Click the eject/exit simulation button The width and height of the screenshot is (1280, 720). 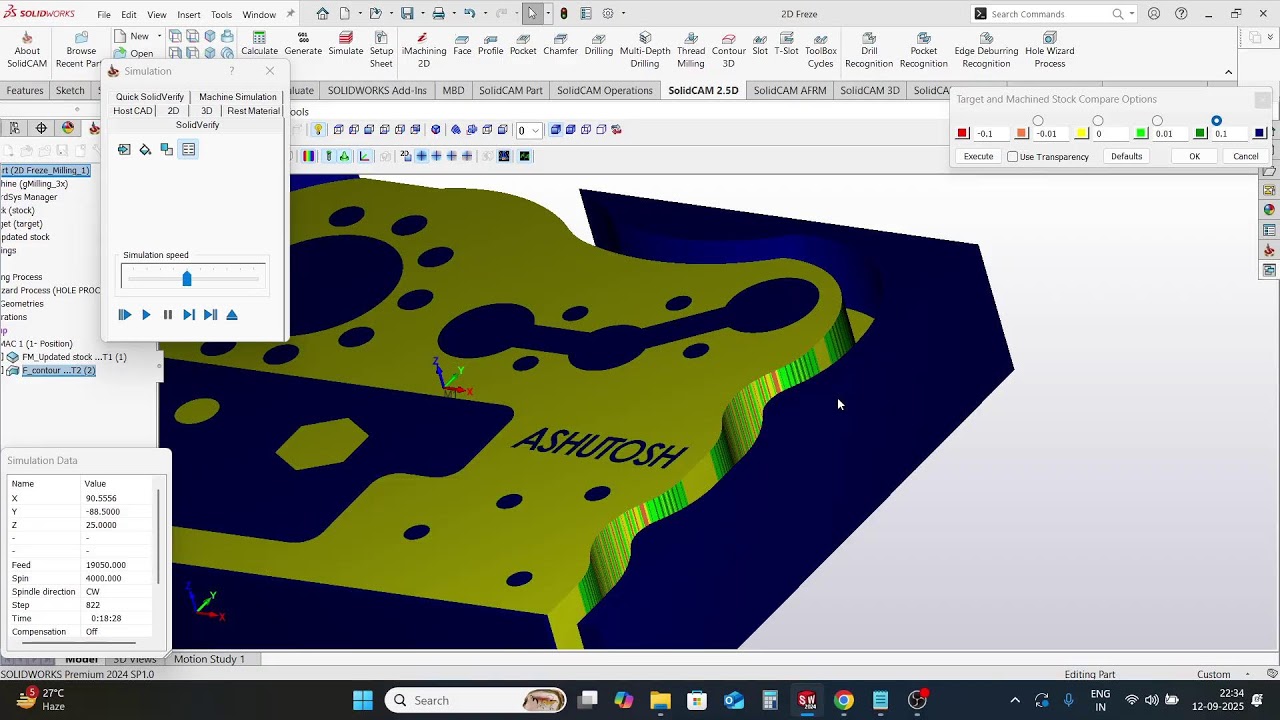tap(232, 314)
